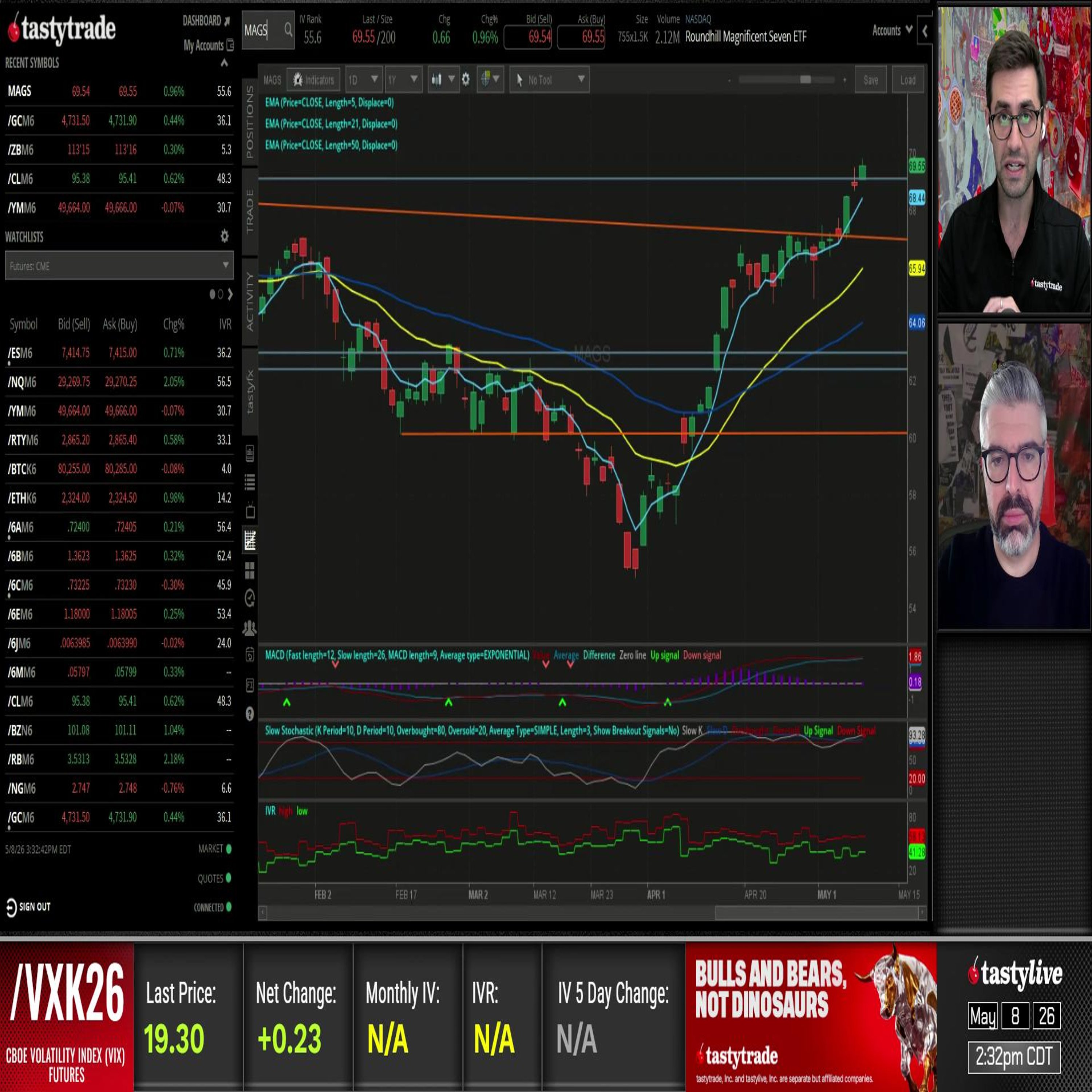Select /ETHK6 in the watchlist
This screenshot has width=1092, height=1092.
point(119,498)
